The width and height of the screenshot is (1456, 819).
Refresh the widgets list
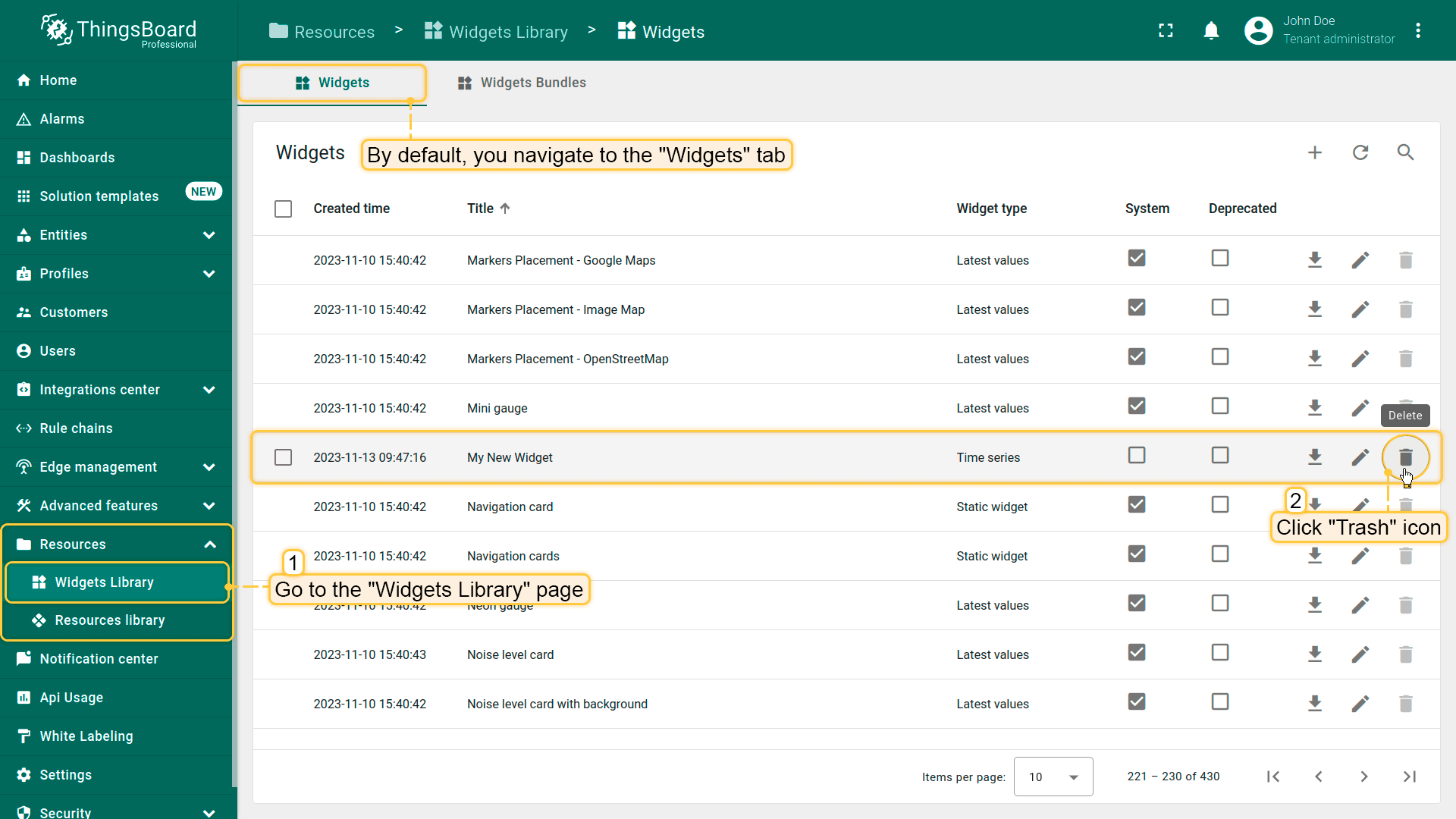tap(1360, 152)
